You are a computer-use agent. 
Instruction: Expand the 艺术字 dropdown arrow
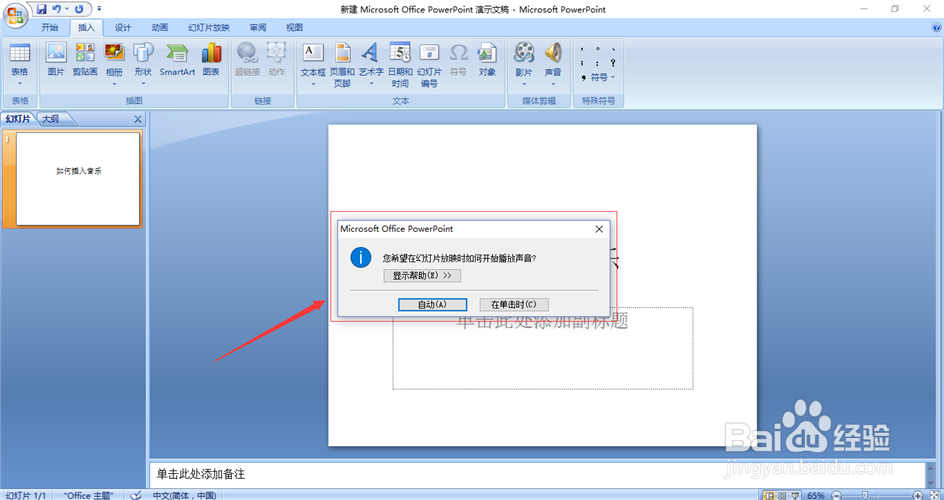click(x=371, y=84)
